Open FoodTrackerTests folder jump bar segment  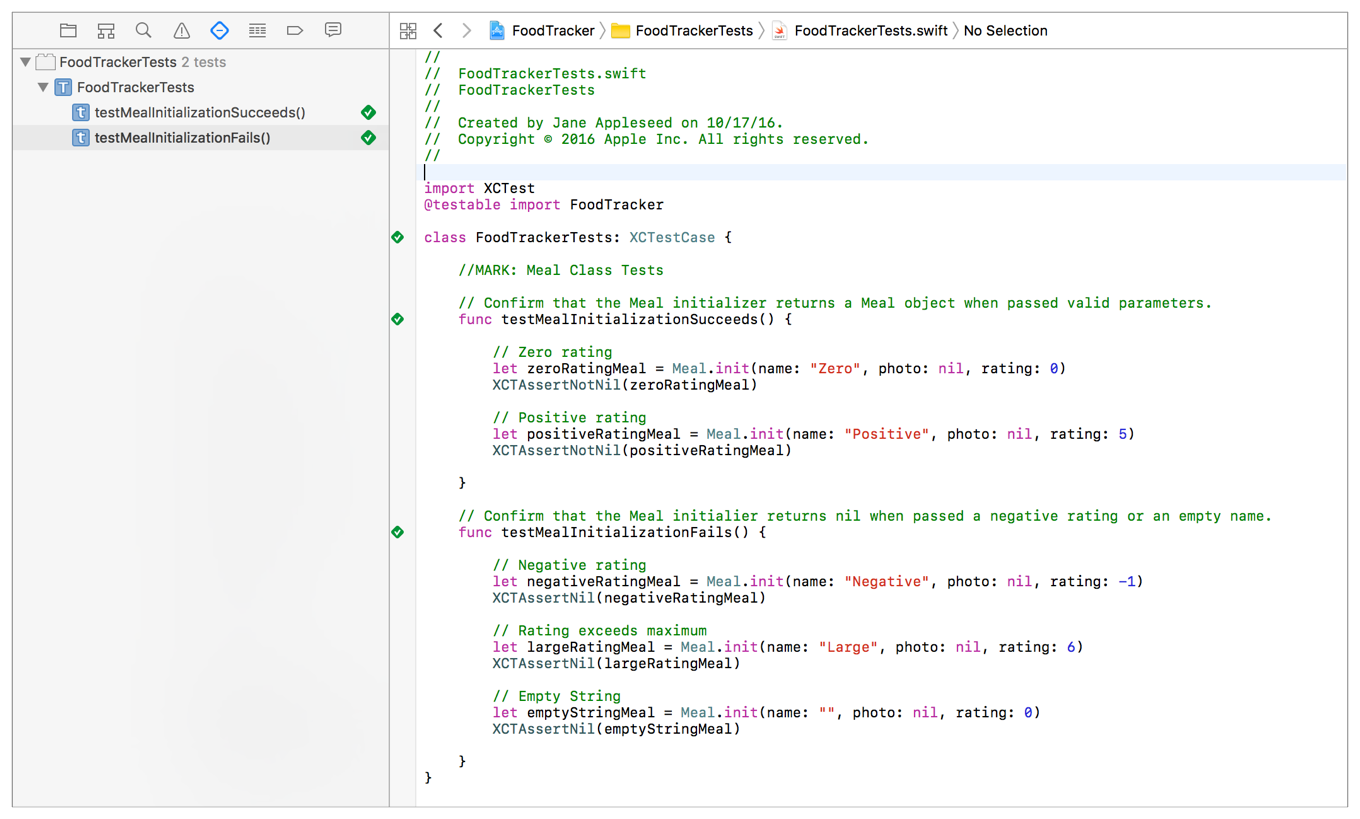pyautogui.click(x=683, y=31)
